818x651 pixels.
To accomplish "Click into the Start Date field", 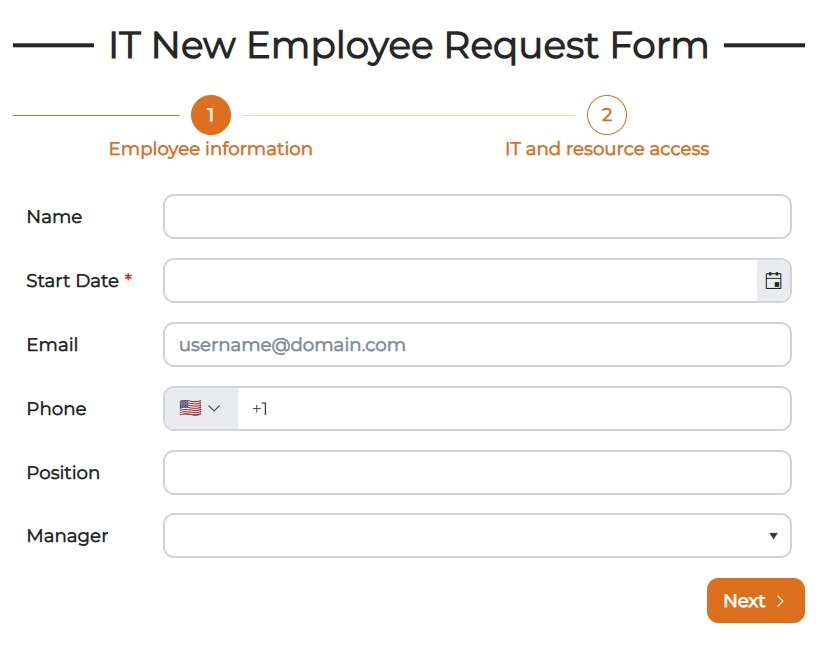I will 460,281.
